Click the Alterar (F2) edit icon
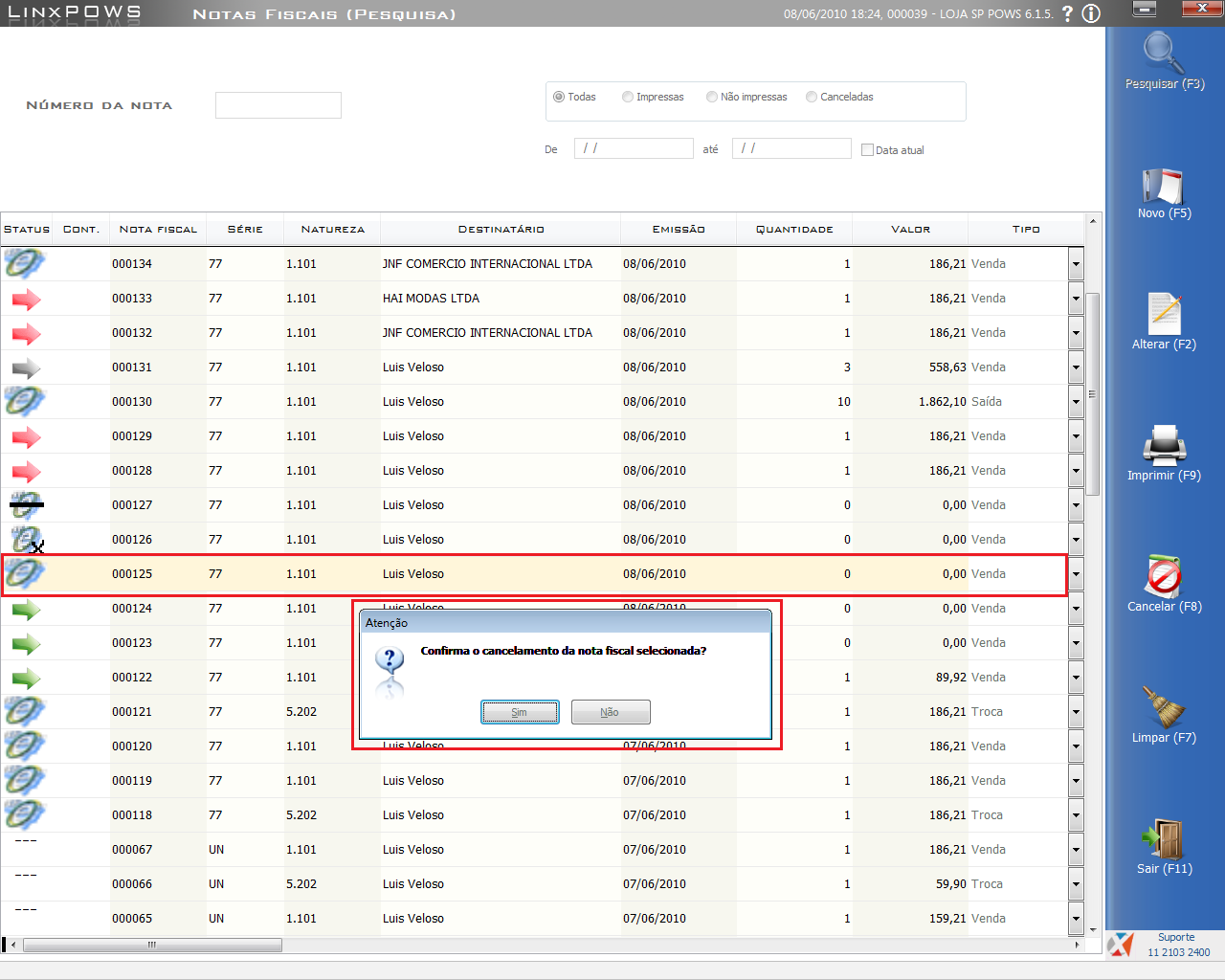This screenshot has width=1225, height=980. [1164, 315]
